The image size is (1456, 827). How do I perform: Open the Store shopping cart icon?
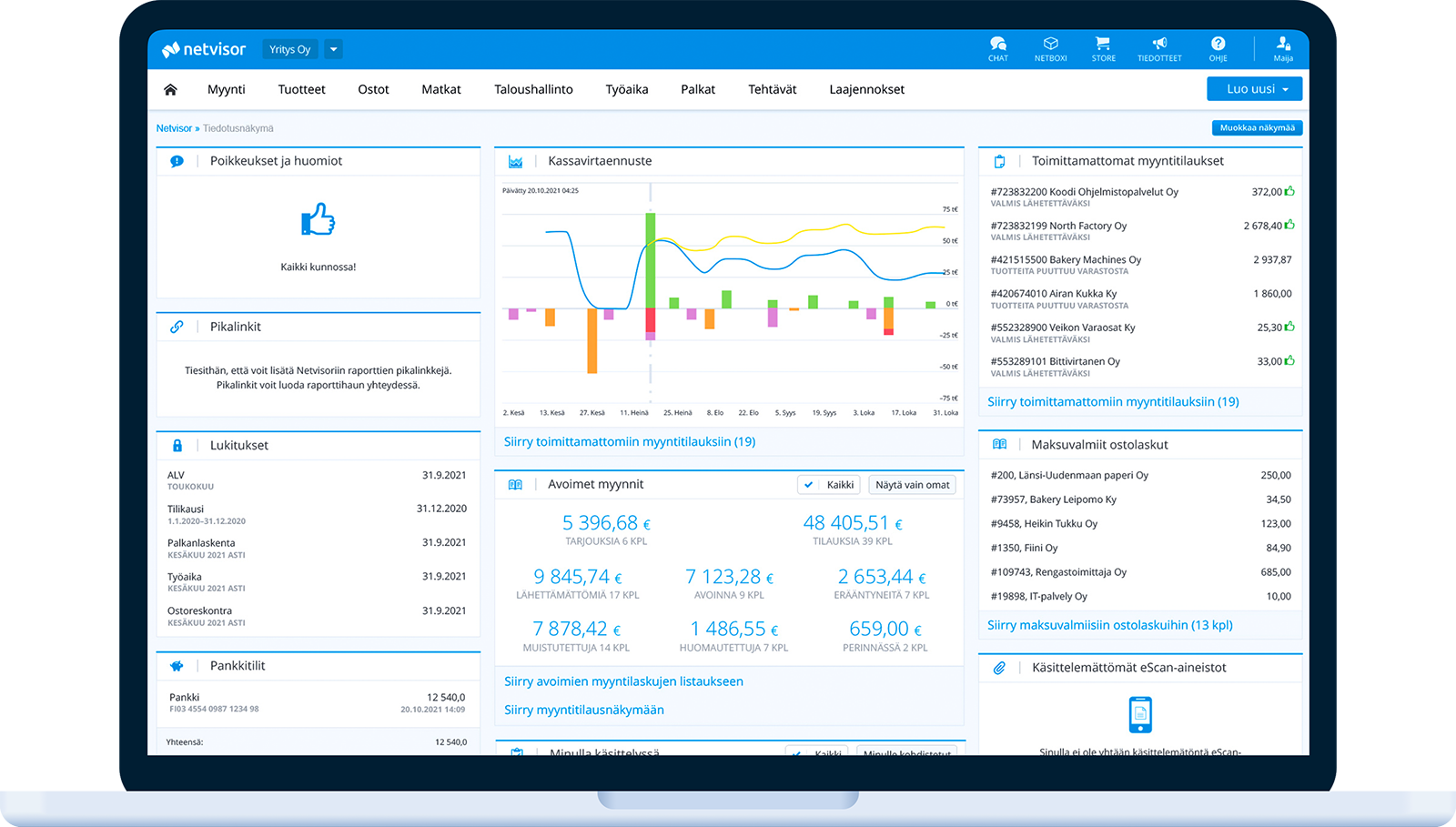[x=1103, y=48]
